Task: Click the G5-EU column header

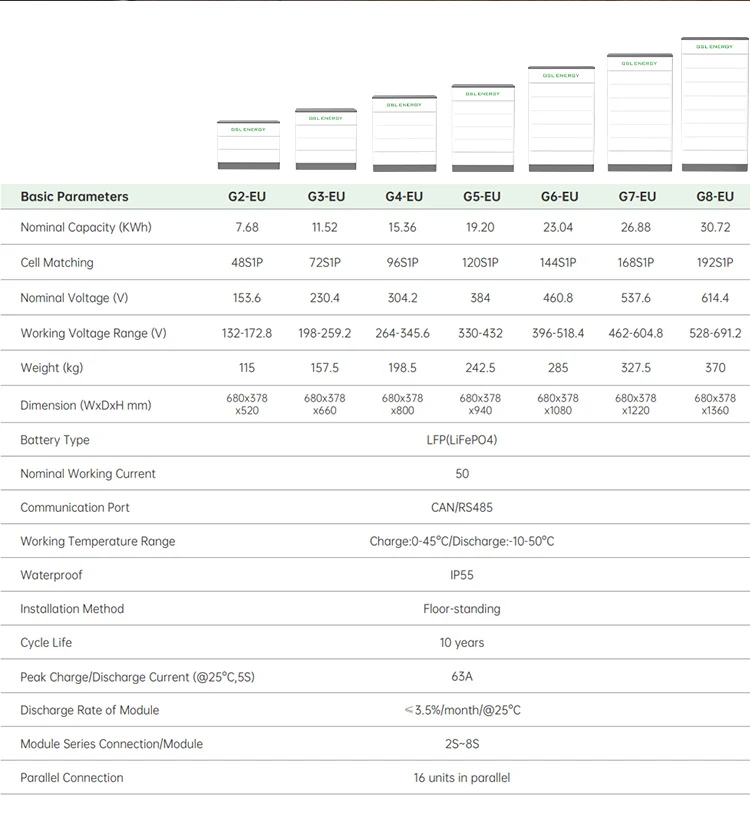Action: pos(481,197)
